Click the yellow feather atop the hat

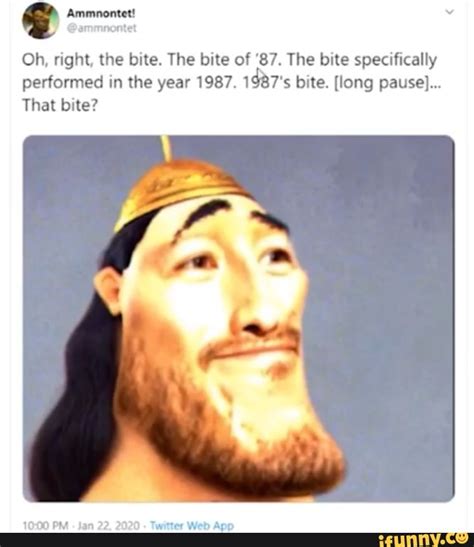[x=166, y=148]
